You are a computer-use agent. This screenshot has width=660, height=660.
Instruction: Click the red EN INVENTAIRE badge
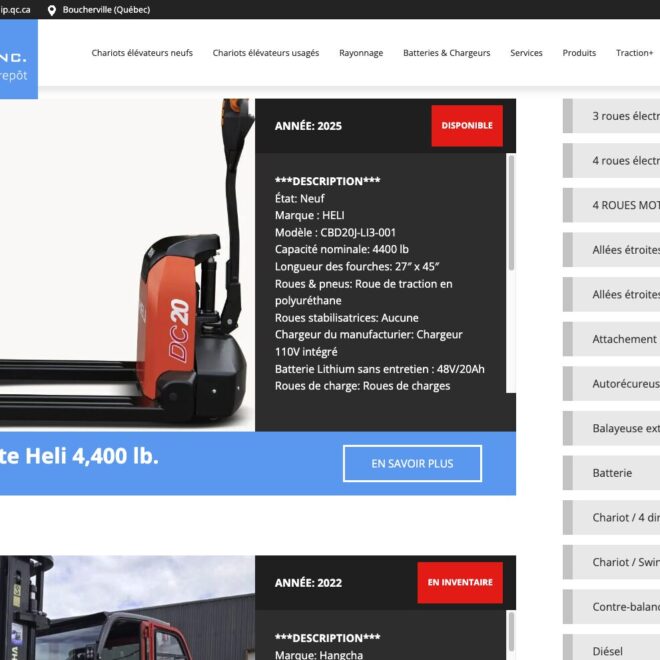[460, 583]
